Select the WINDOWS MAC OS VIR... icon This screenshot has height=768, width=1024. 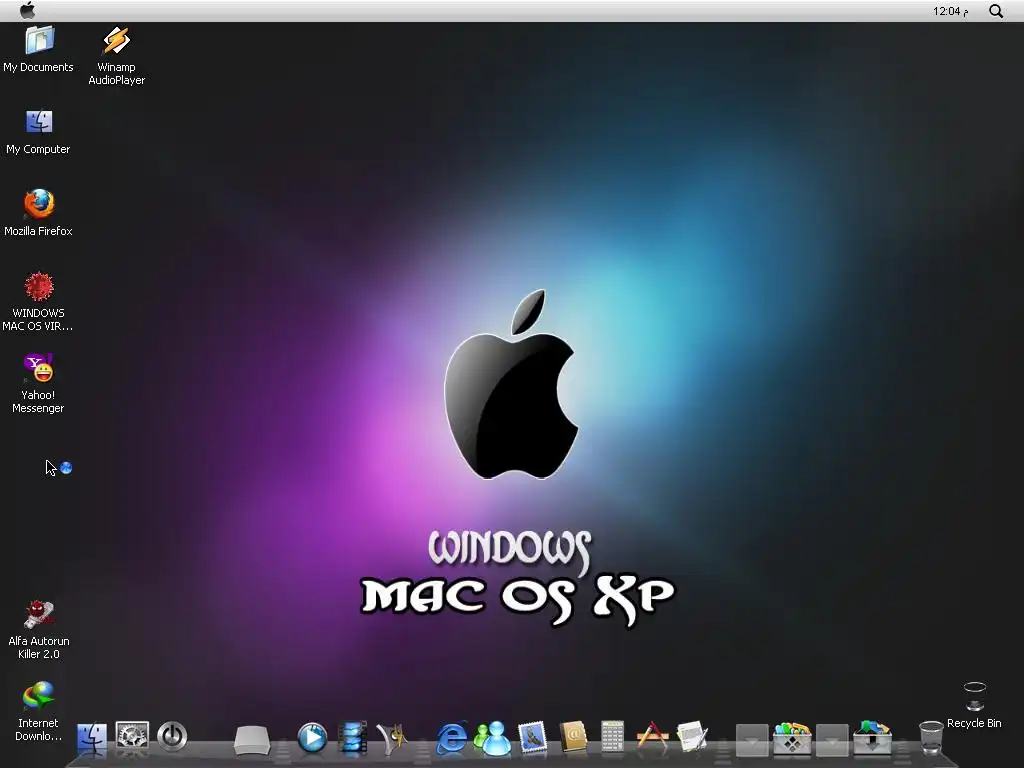pyautogui.click(x=39, y=302)
